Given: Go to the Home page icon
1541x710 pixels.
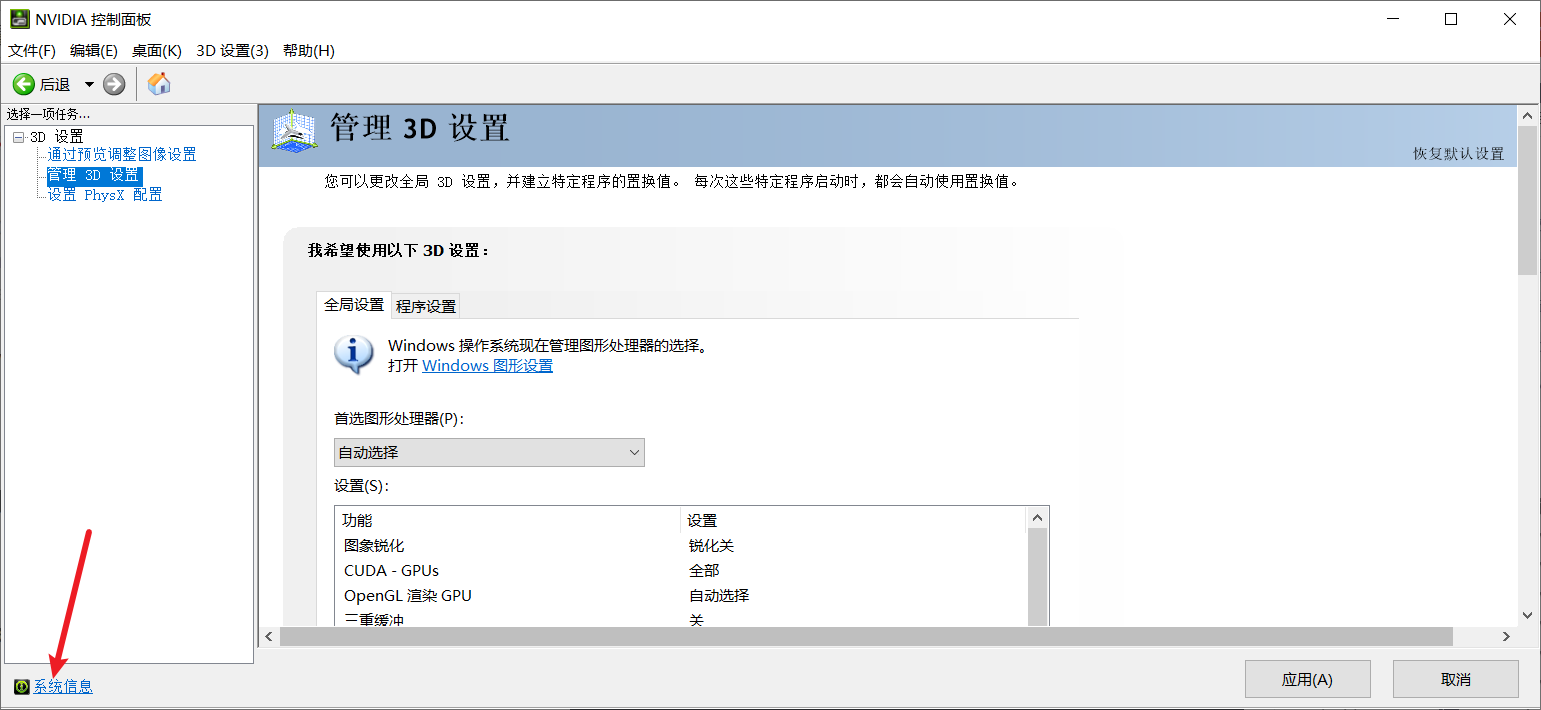Looking at the screenshot, I should click(x=158, y=84).
